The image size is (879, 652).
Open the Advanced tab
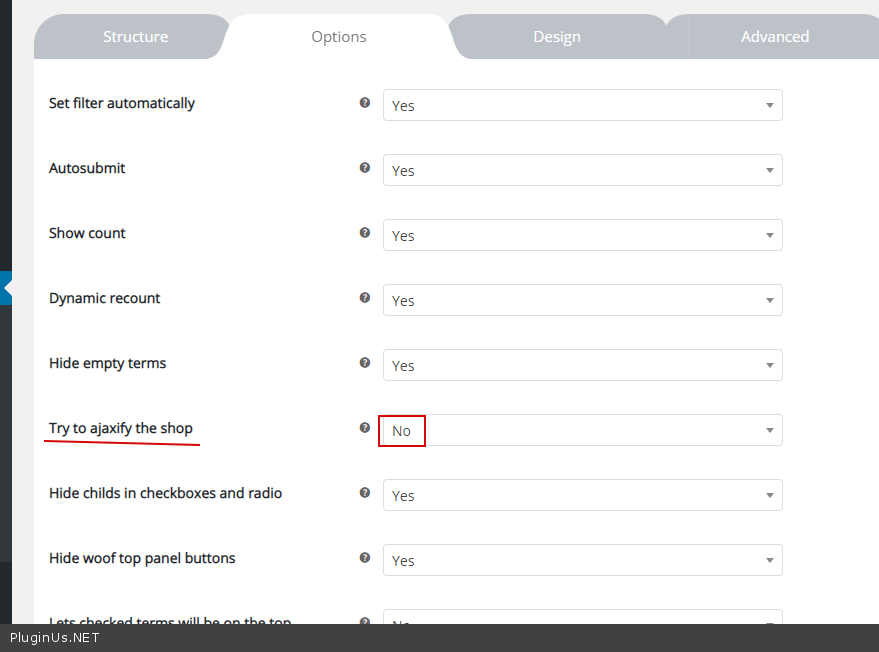[774, 37]
